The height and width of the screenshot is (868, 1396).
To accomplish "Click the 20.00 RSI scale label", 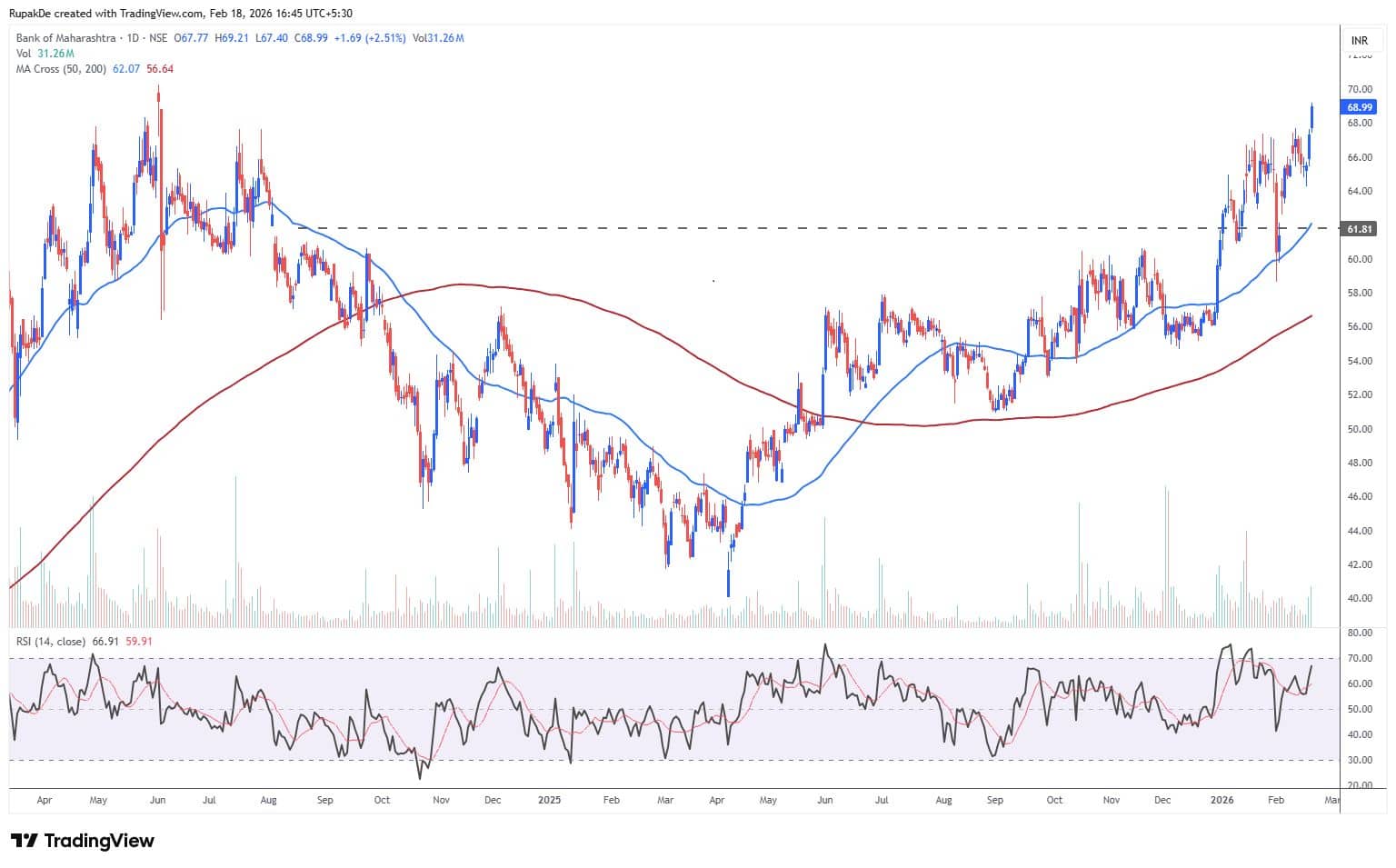I will (x=1360, y=785).
